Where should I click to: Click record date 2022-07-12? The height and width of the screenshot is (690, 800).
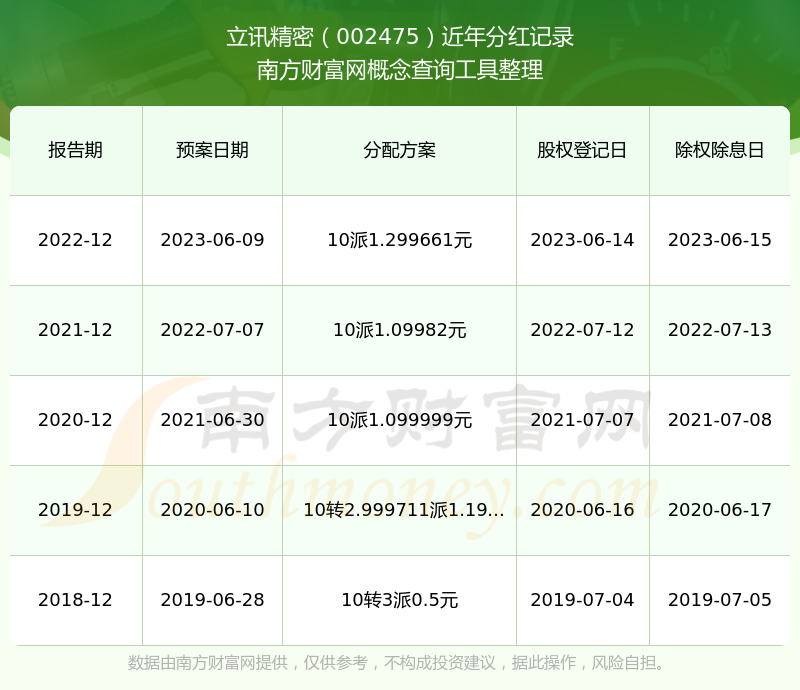(x=582, y=330)
